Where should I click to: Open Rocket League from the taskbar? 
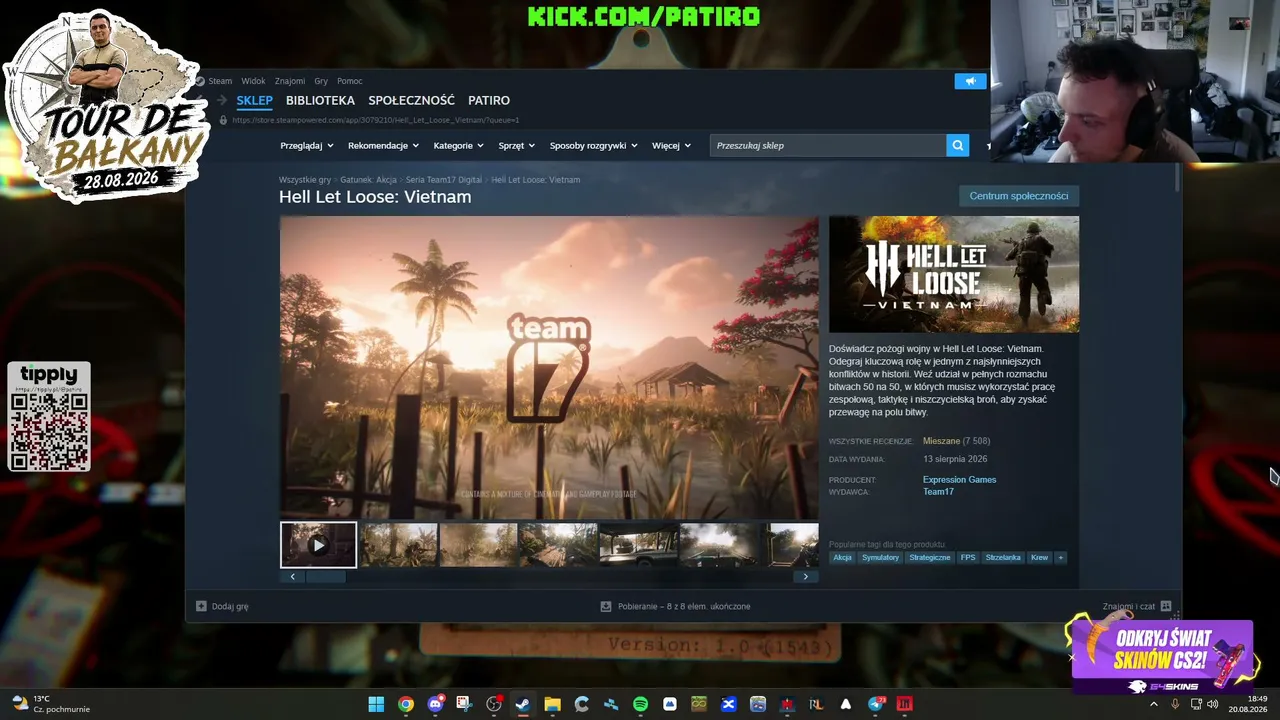tap(816, 704)
